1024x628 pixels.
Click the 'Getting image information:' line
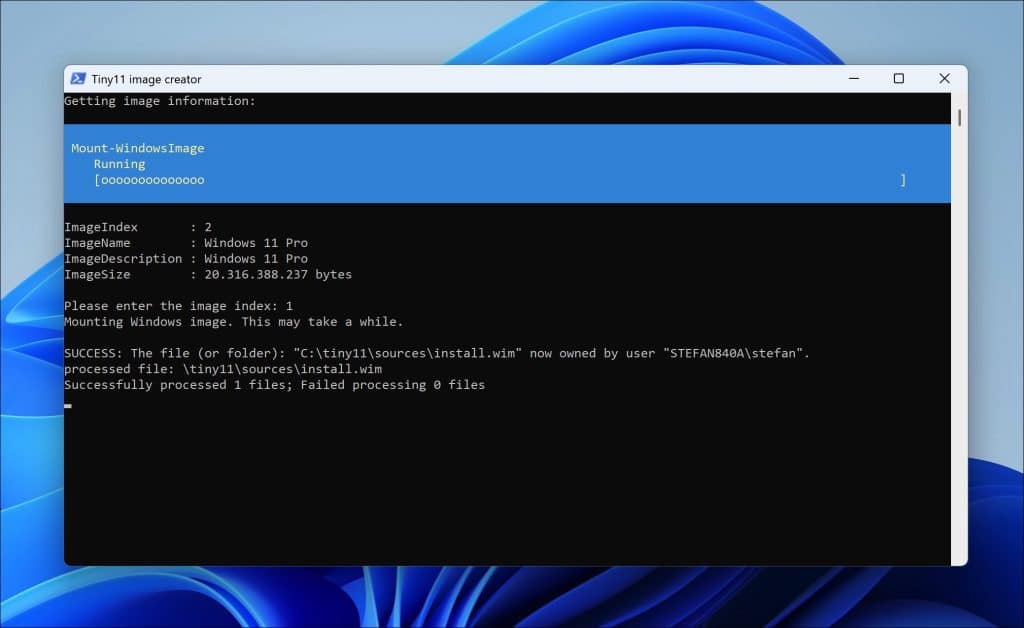[160, 101]
